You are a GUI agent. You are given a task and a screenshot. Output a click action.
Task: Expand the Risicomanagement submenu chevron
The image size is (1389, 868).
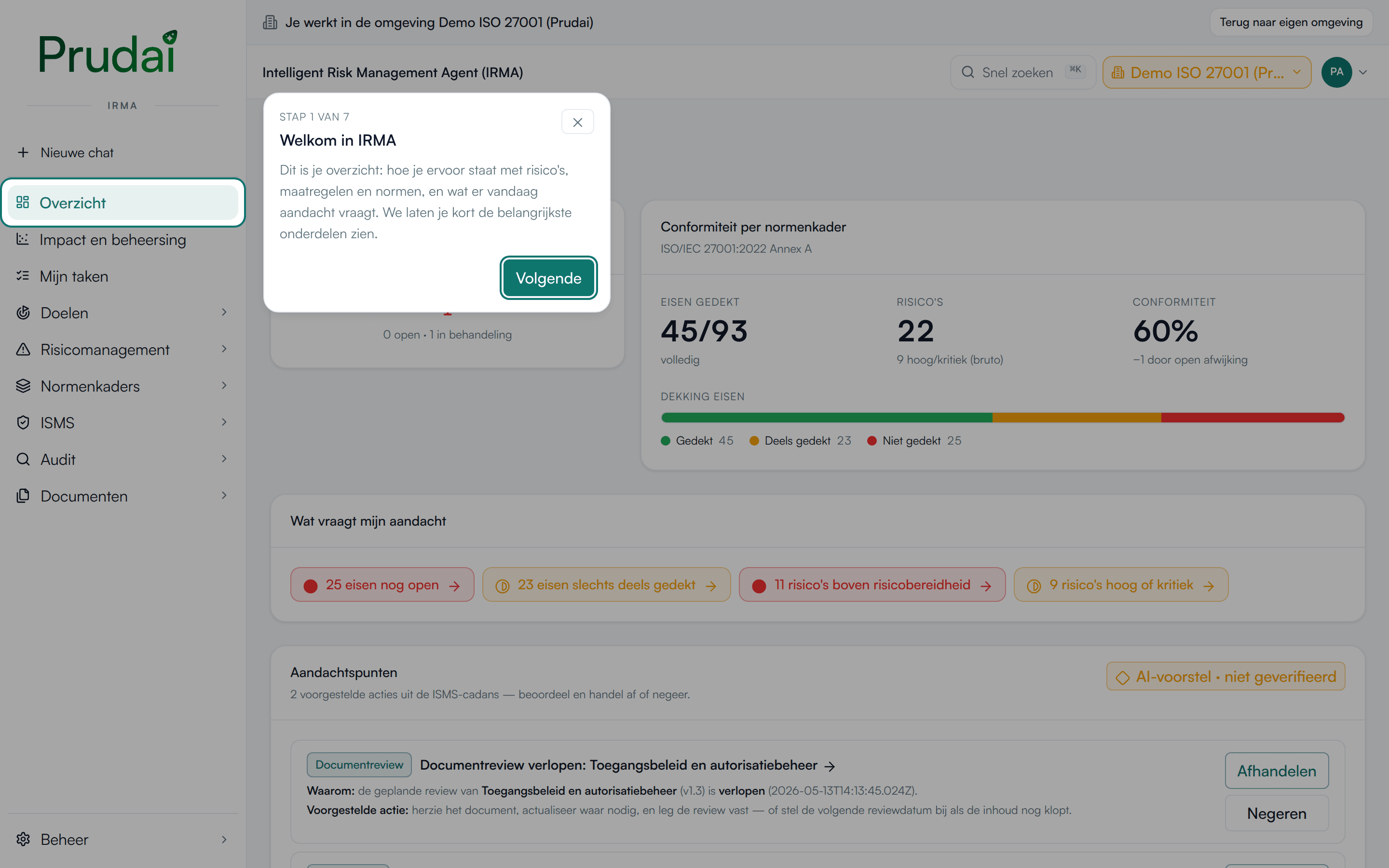(x=224, y=349)
